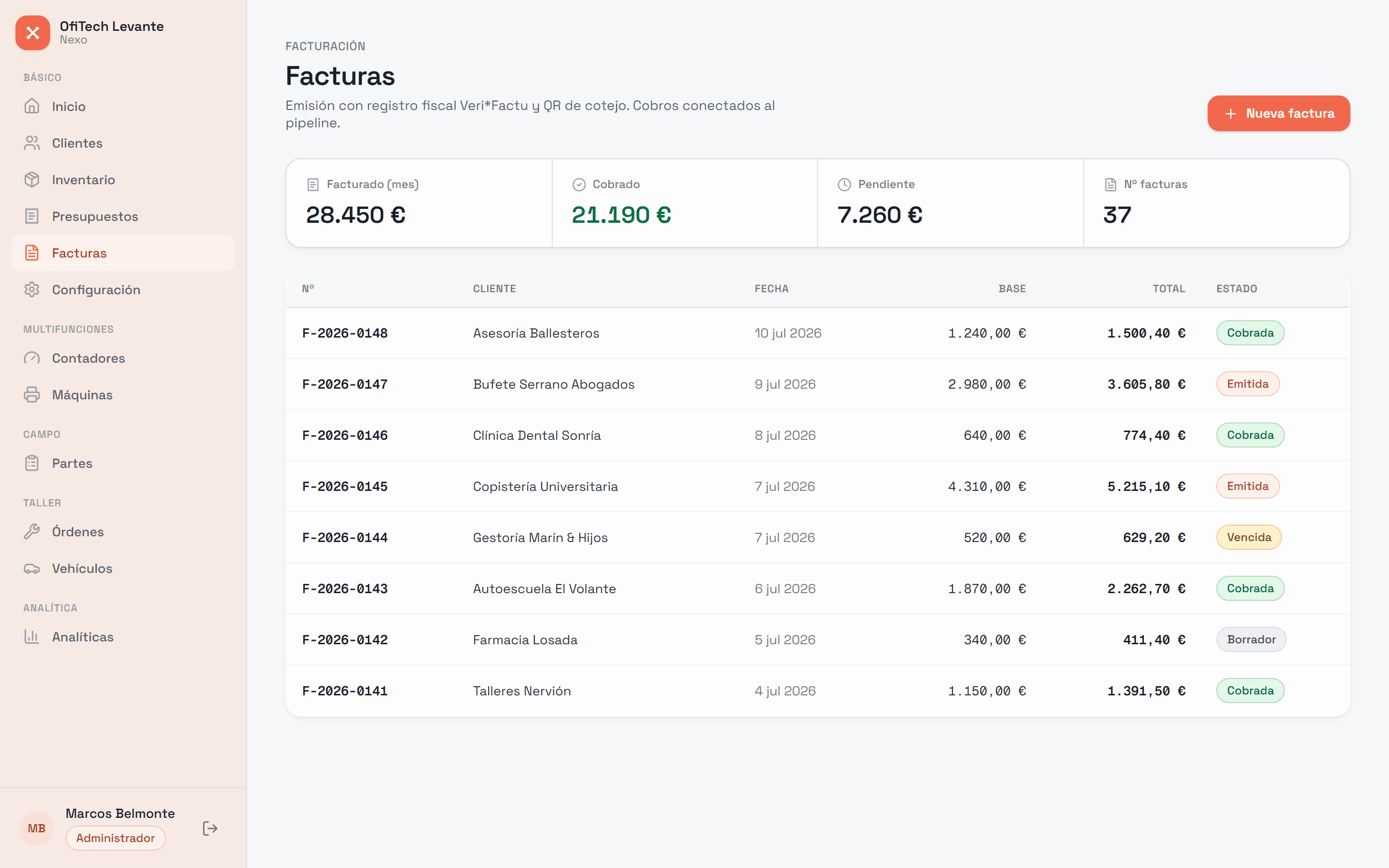
Task: Select the Órdenes wrench icon
Action: pos(32,531)
